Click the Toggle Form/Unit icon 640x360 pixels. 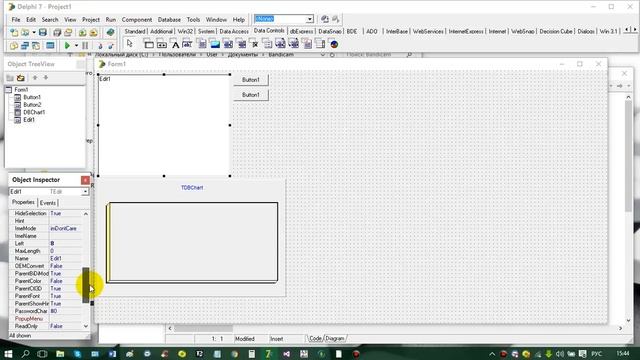coord(36,46)
